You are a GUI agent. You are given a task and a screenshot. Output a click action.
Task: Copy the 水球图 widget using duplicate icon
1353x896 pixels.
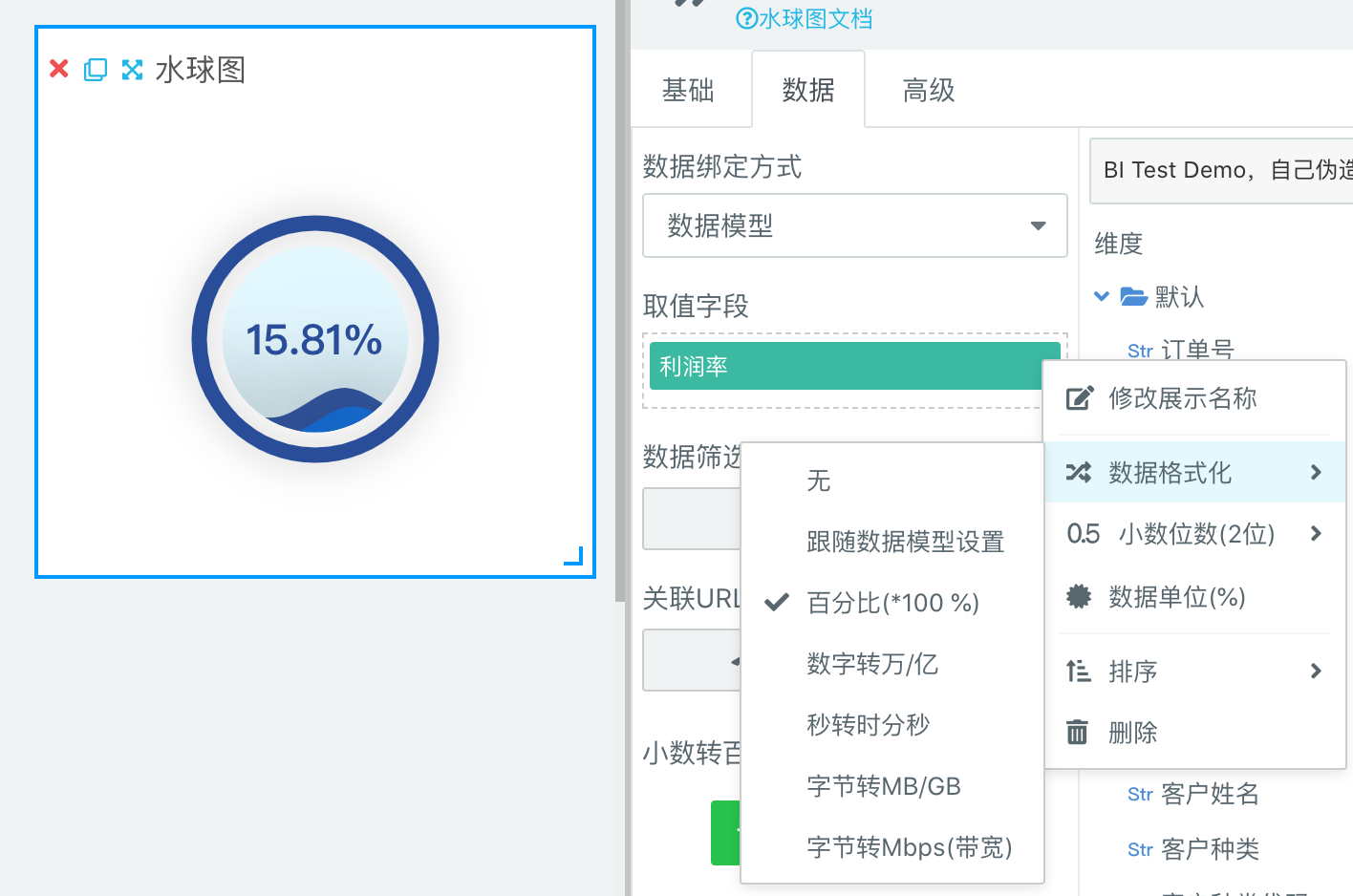coord(96,69)
